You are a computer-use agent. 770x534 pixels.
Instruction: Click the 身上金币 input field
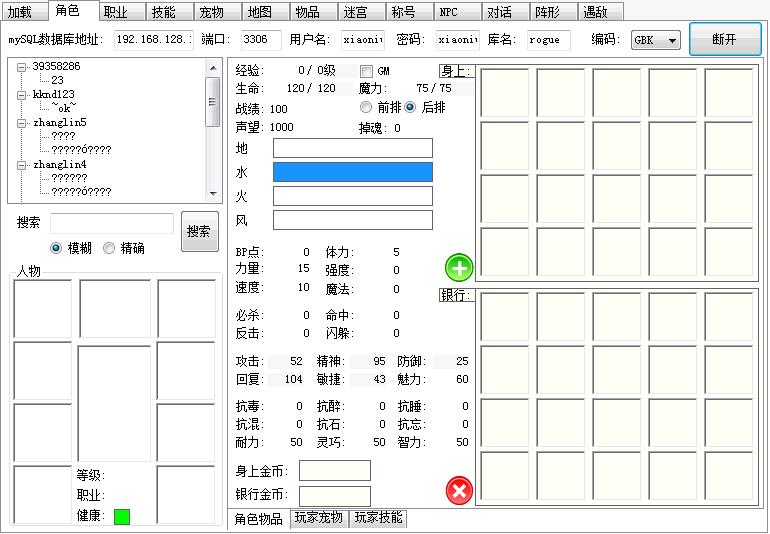click(x=334, y=470)
